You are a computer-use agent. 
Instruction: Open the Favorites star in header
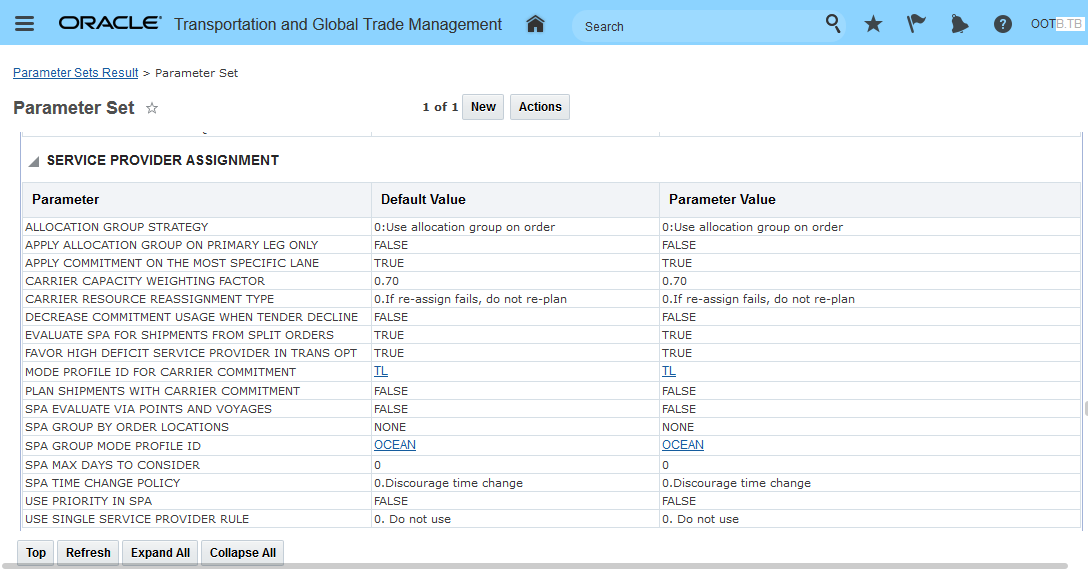[873, 24]
